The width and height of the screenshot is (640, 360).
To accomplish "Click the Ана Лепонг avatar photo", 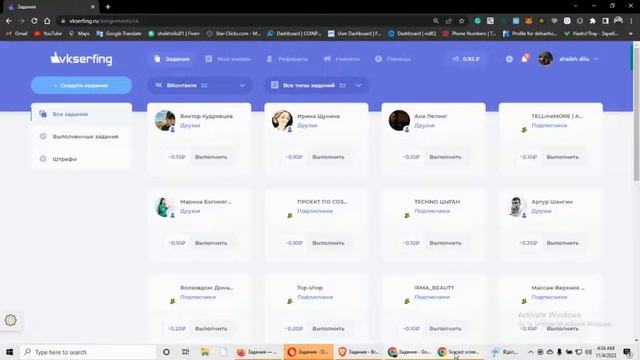I will 399,120.
